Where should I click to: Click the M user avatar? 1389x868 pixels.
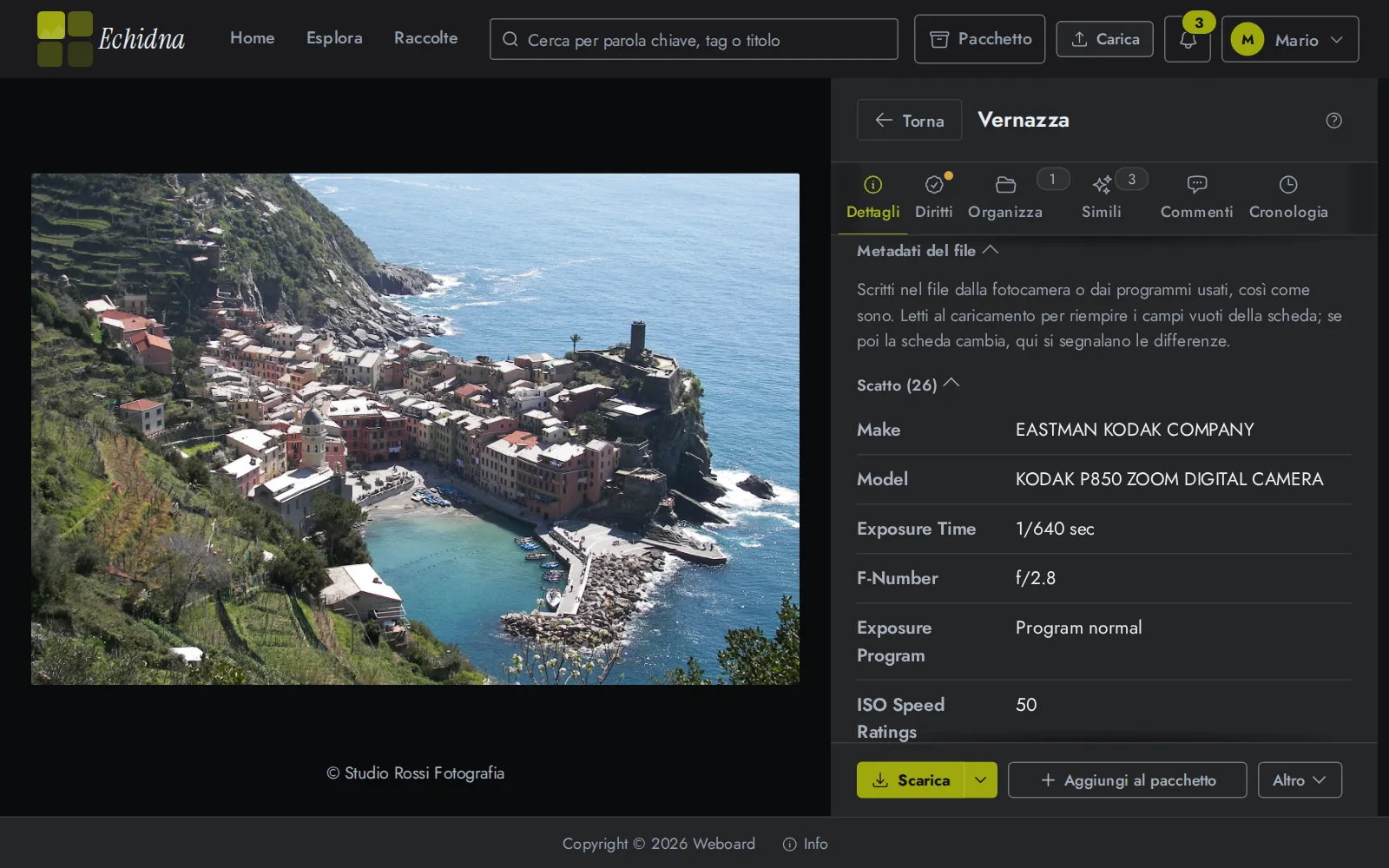click(1247, 39)
